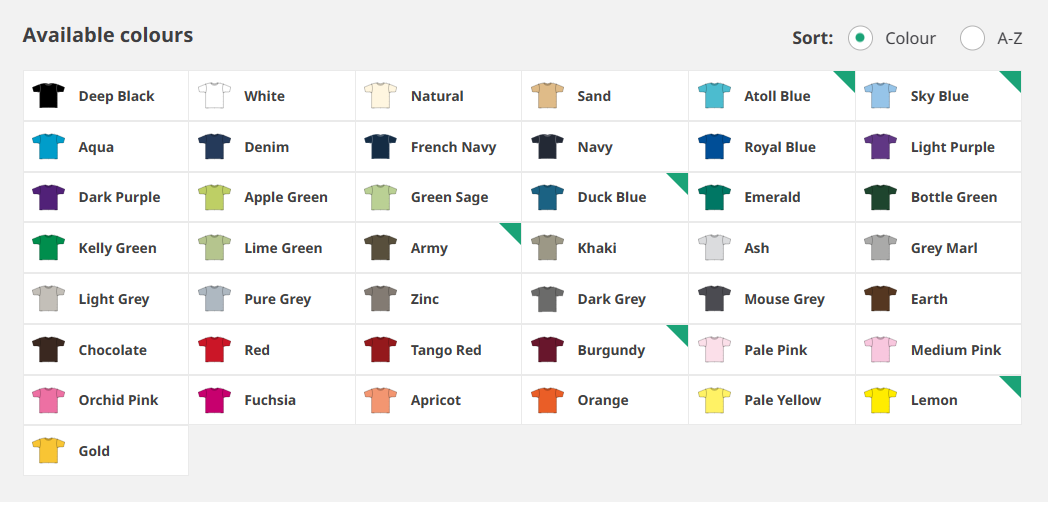This screenshot has height=506, width=1052.
Task: Click the Royal Blue t-shirt icon
Action: point(715,147)
